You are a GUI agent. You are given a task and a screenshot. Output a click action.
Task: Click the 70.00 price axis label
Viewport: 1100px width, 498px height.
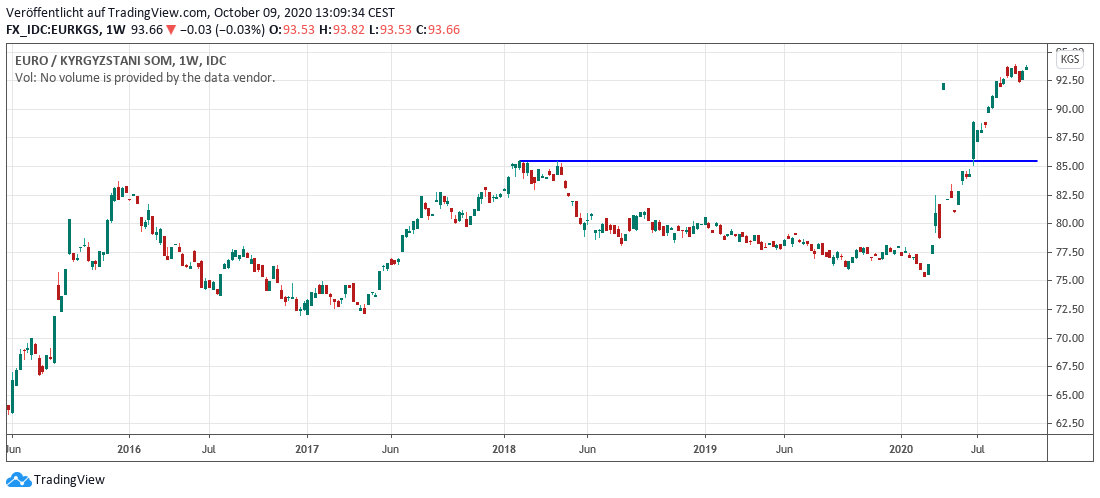pyautogui.click(x=1069, y=338)
